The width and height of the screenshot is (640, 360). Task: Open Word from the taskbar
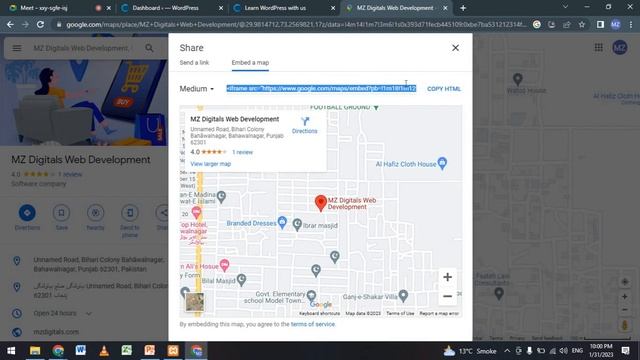[x=80, y=351]
